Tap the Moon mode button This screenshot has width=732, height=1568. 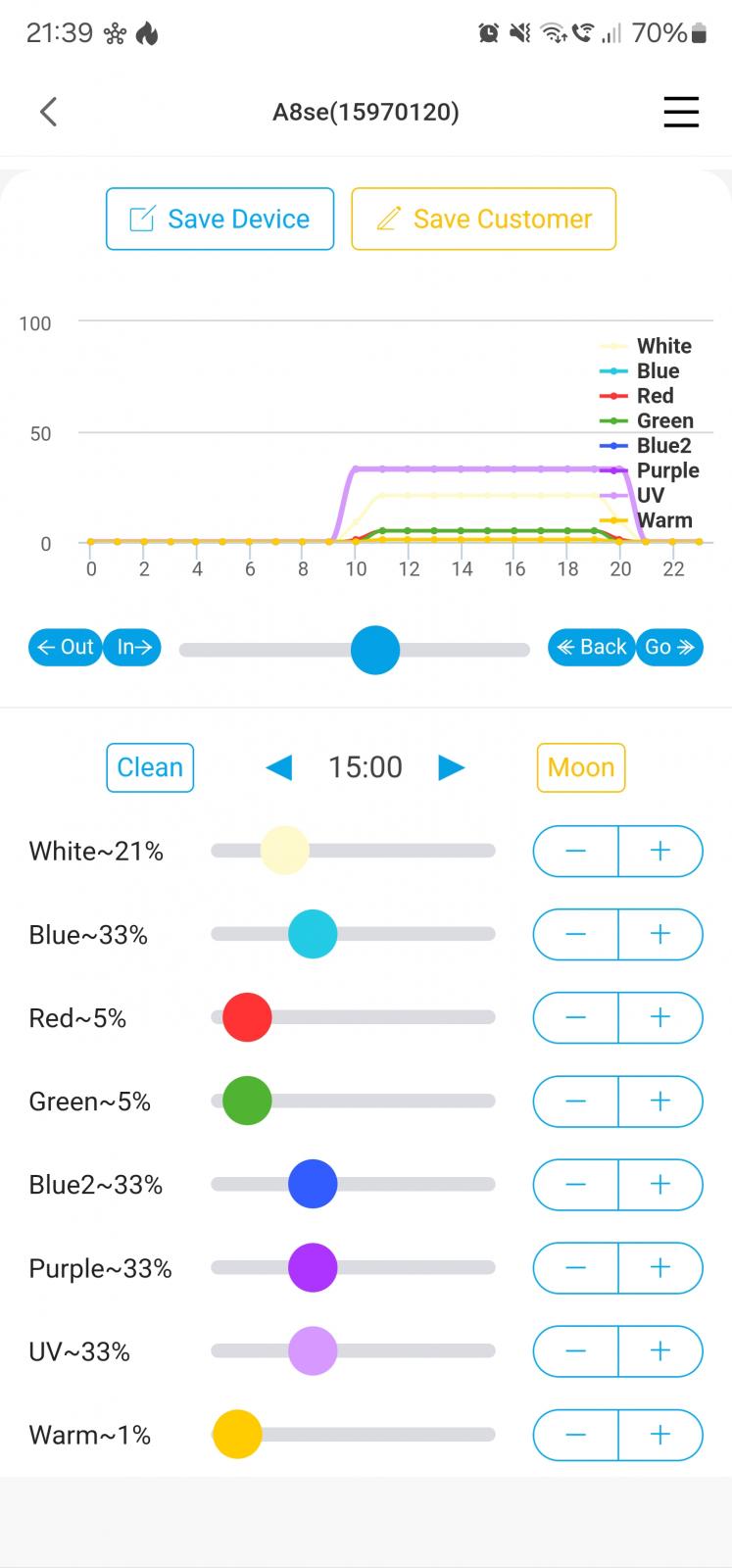coord(580,767)
